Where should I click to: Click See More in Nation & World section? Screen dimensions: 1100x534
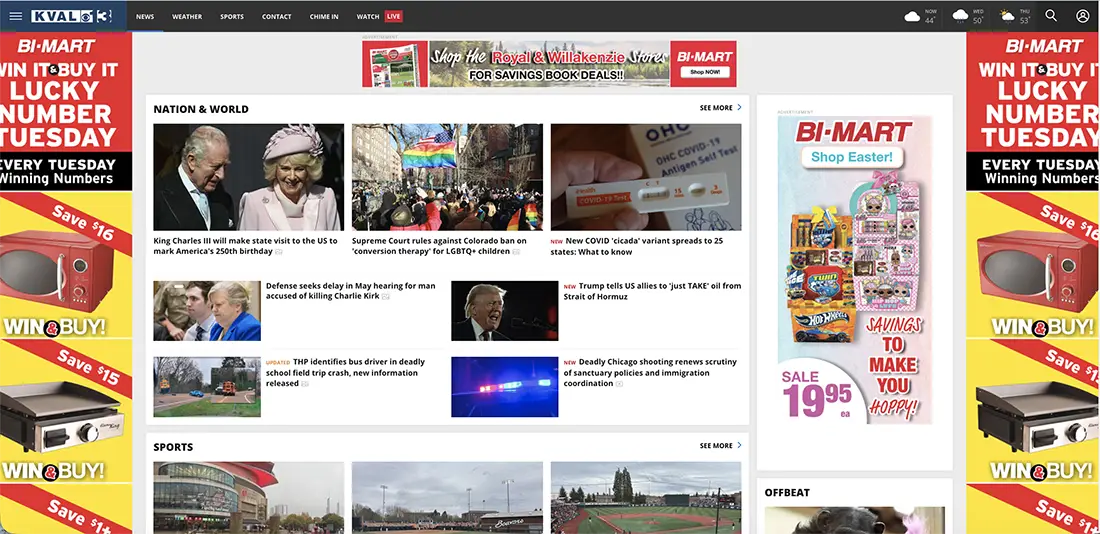coord(716,108)
